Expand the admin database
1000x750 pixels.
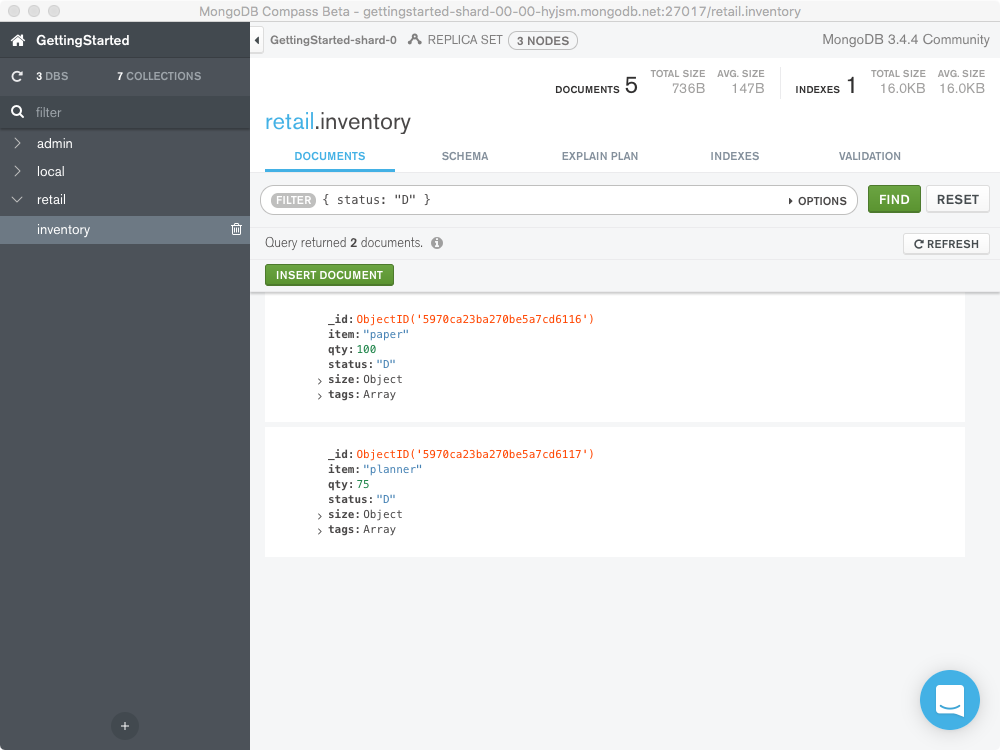pyautogui.click(x=17, y=144)
